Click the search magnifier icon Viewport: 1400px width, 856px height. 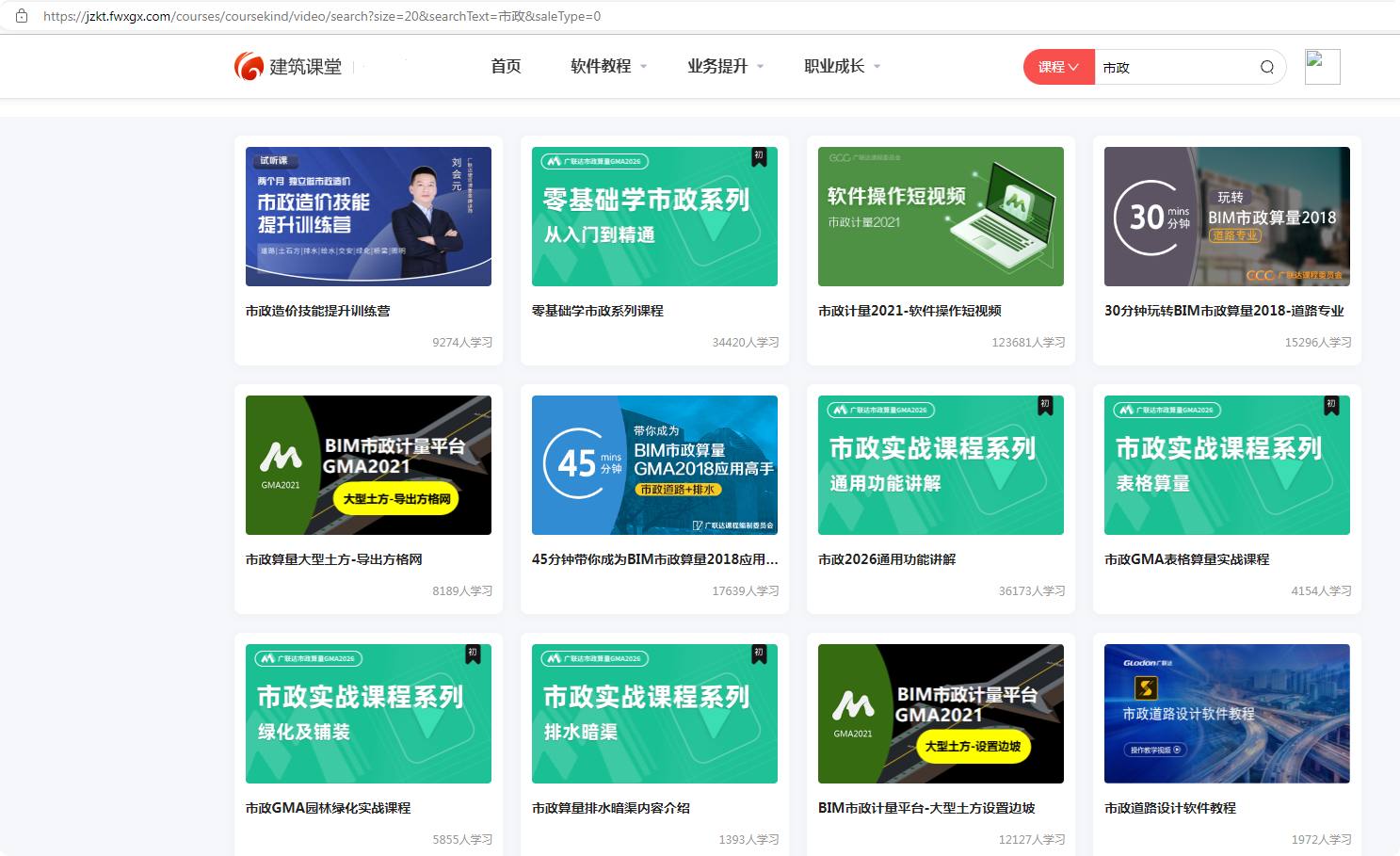1267,67
